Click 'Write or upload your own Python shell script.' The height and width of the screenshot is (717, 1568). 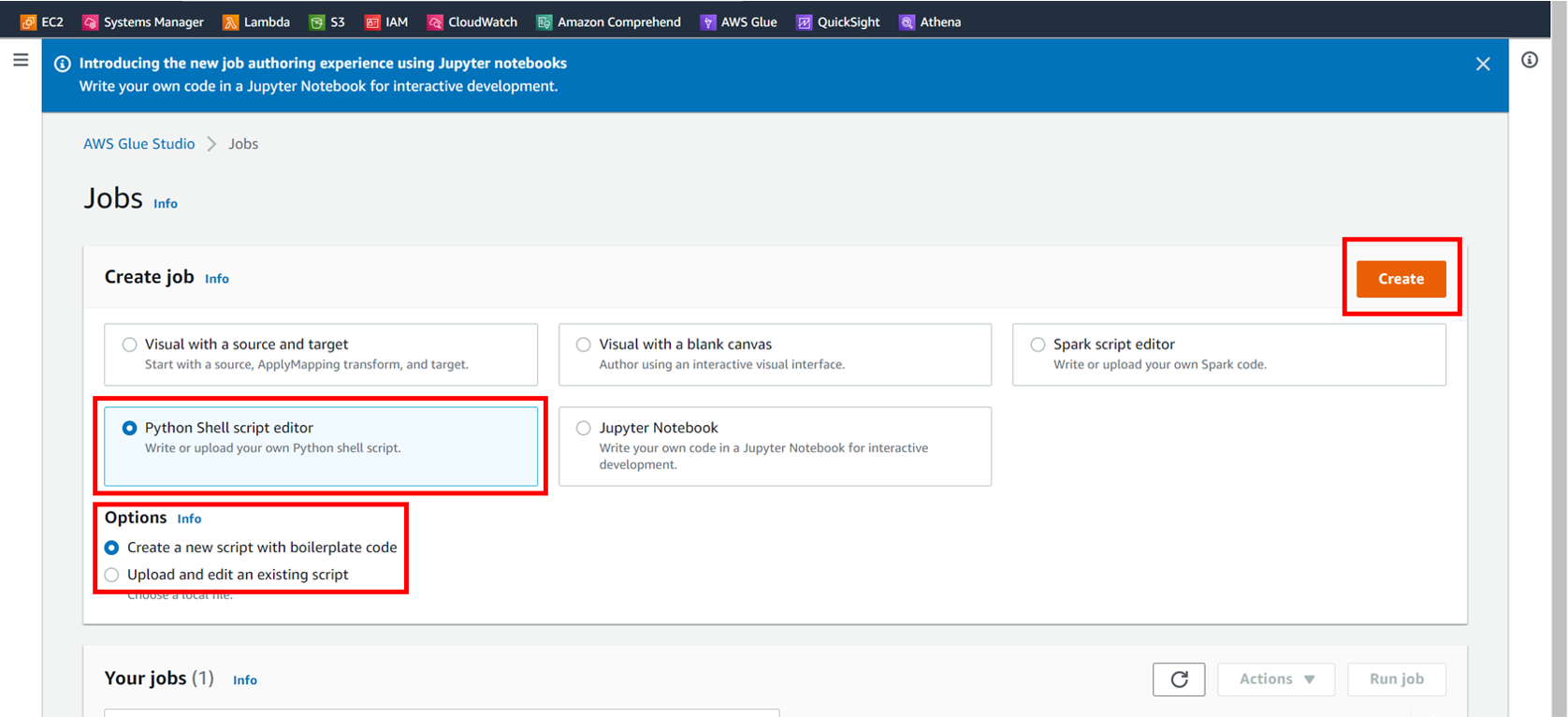tap(273, 448)
